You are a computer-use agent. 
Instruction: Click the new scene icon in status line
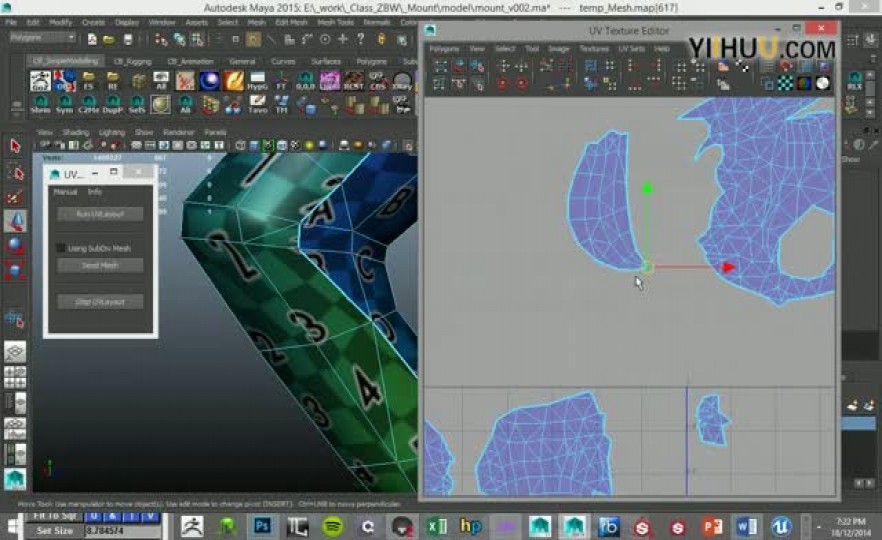click(92, 39)
